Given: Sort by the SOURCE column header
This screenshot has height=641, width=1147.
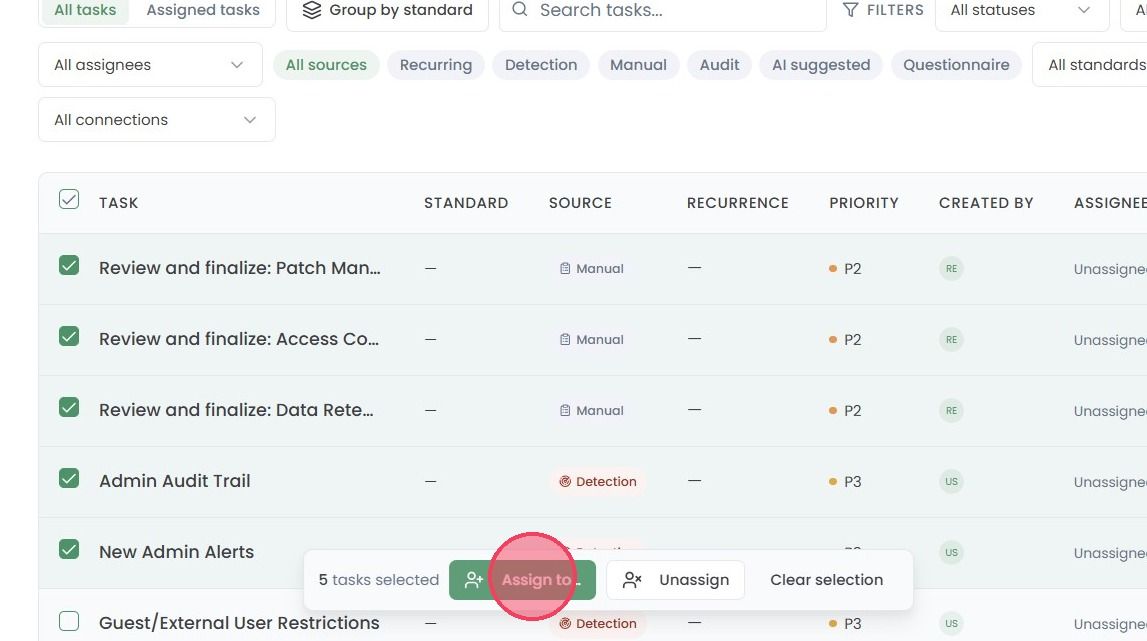Looking at the screenshot, I should click(x=580, y=203).
